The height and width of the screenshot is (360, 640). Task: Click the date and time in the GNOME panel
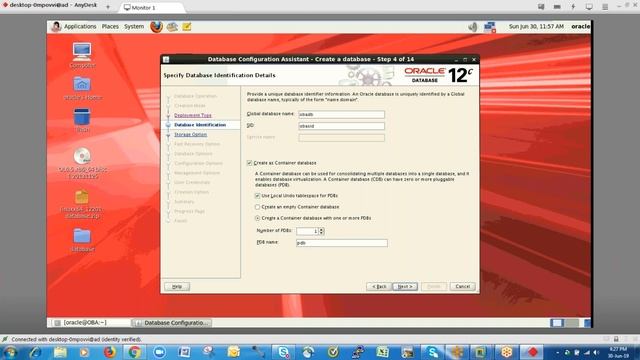536,27
